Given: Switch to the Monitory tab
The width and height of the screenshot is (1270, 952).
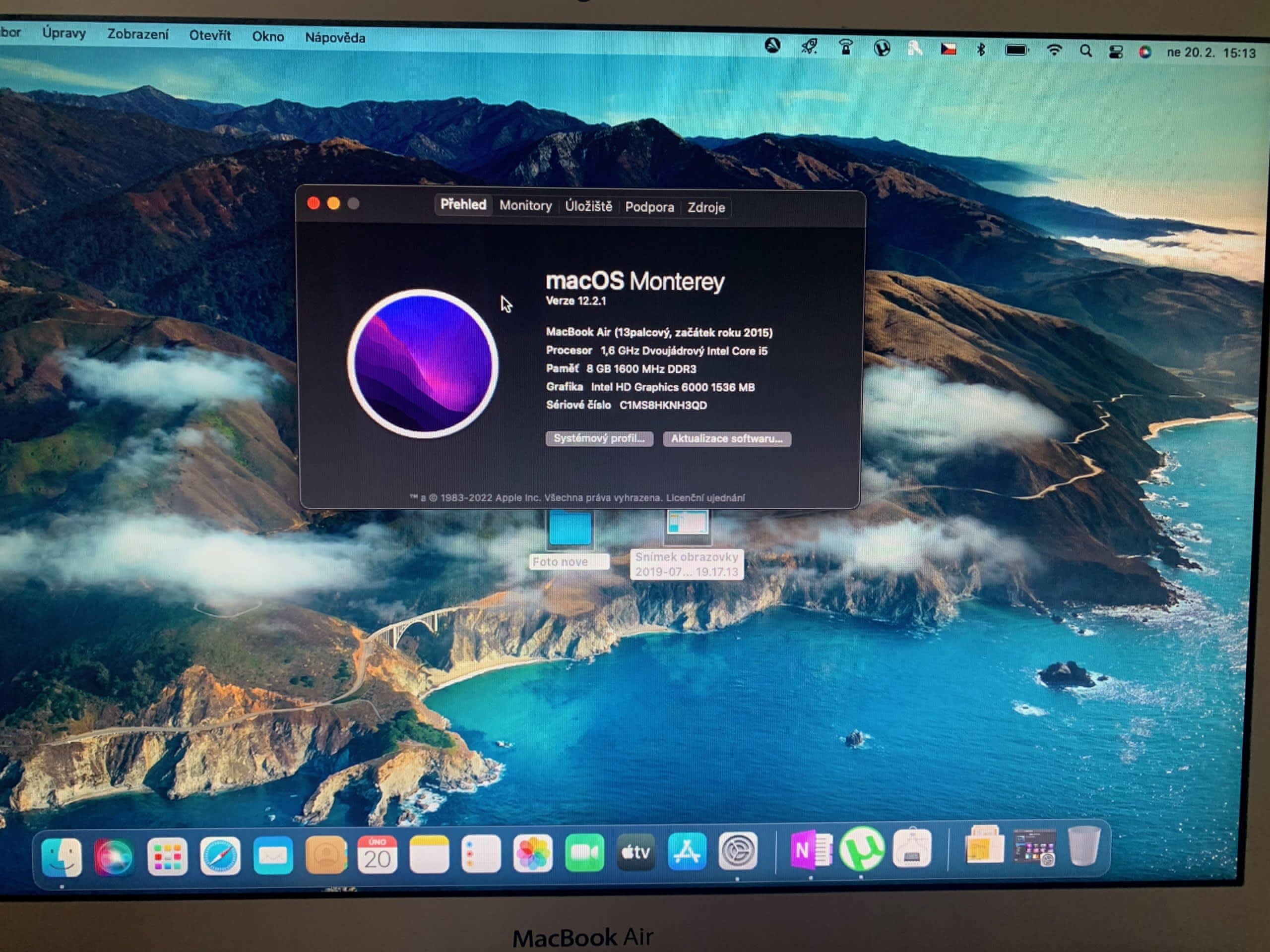Looking at the screenshot, I should coord(525,205).
